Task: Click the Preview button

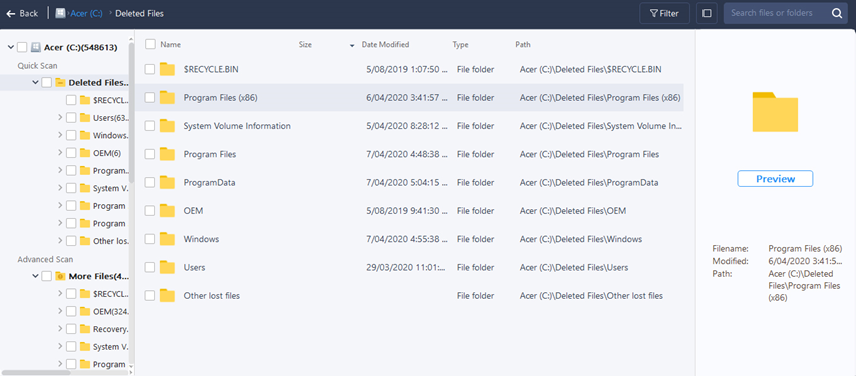Action: pyautogui.click(x=775, y=178)
